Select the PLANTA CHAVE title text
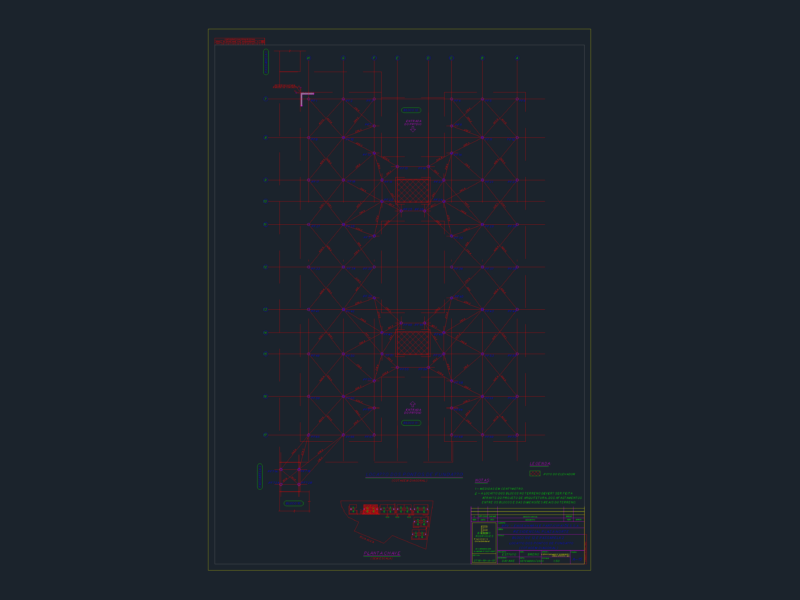The image size is (800, 600). click(382, 554)
